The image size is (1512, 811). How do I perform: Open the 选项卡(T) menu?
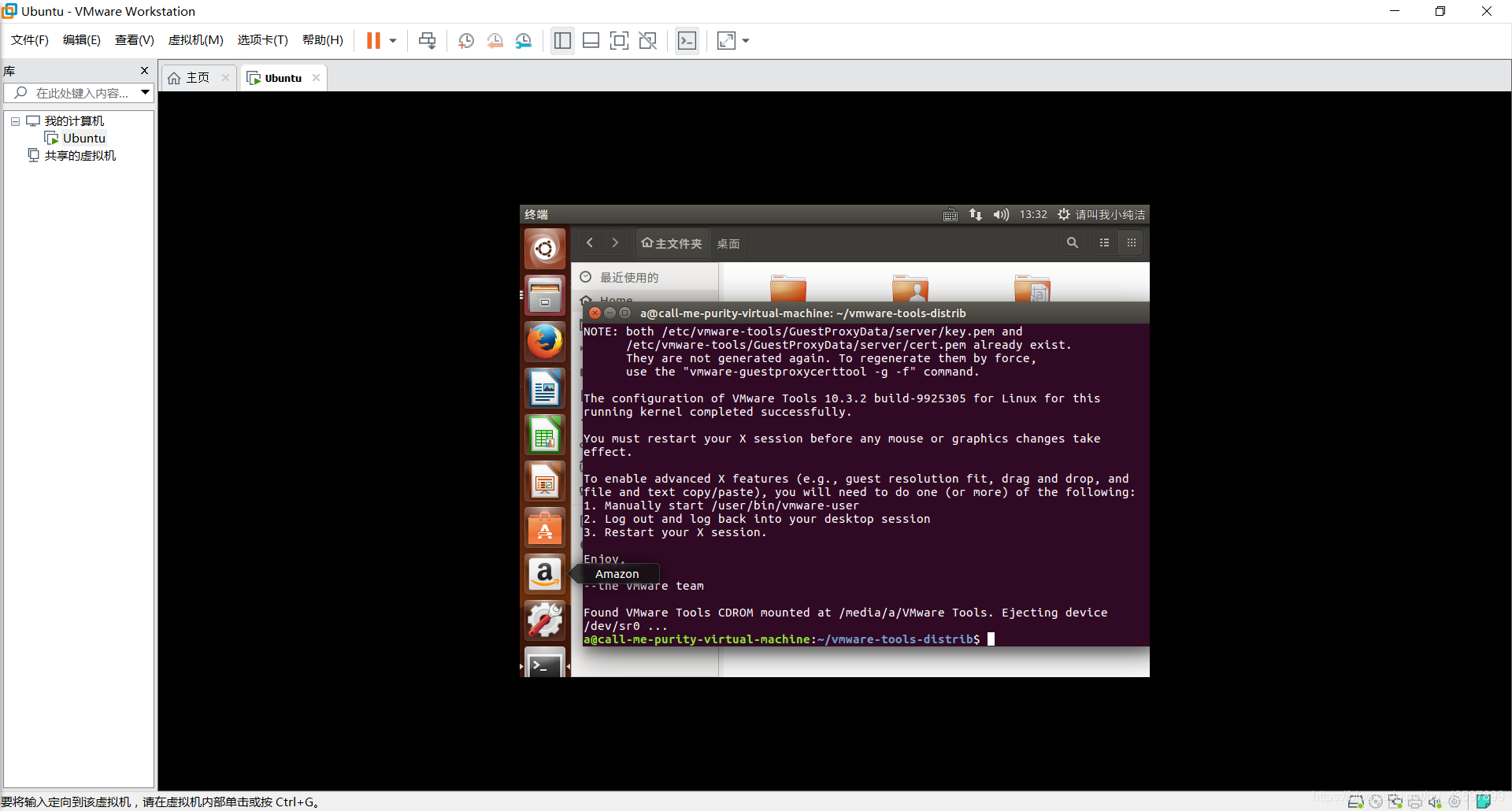coord(263,40)
